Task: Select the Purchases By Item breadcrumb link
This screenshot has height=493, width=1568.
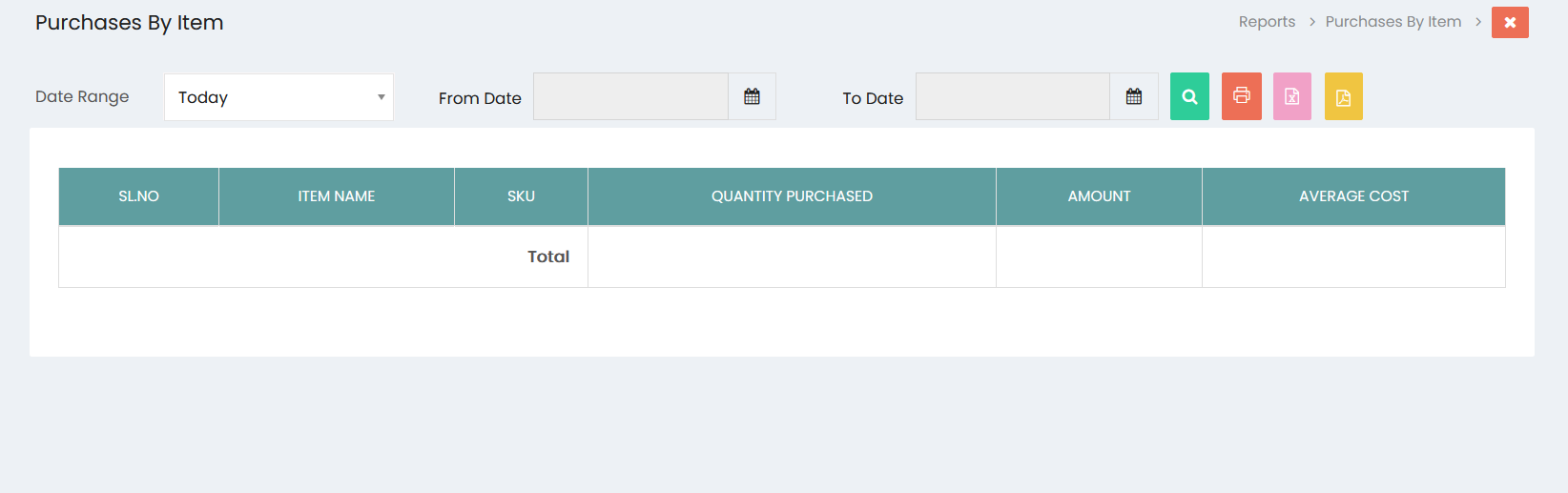Action: 1393,22
